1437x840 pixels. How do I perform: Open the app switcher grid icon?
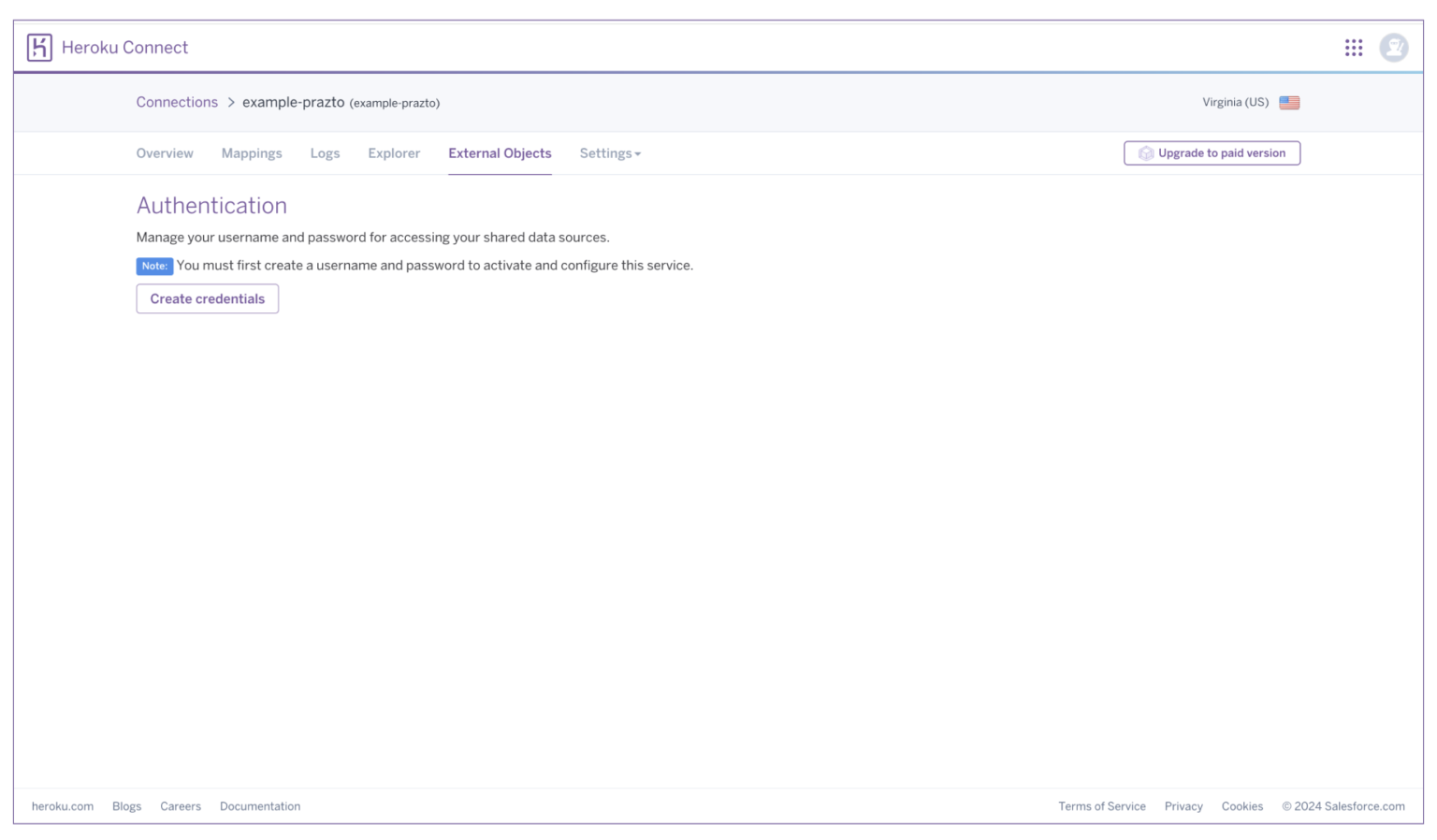coord(1354,47)
